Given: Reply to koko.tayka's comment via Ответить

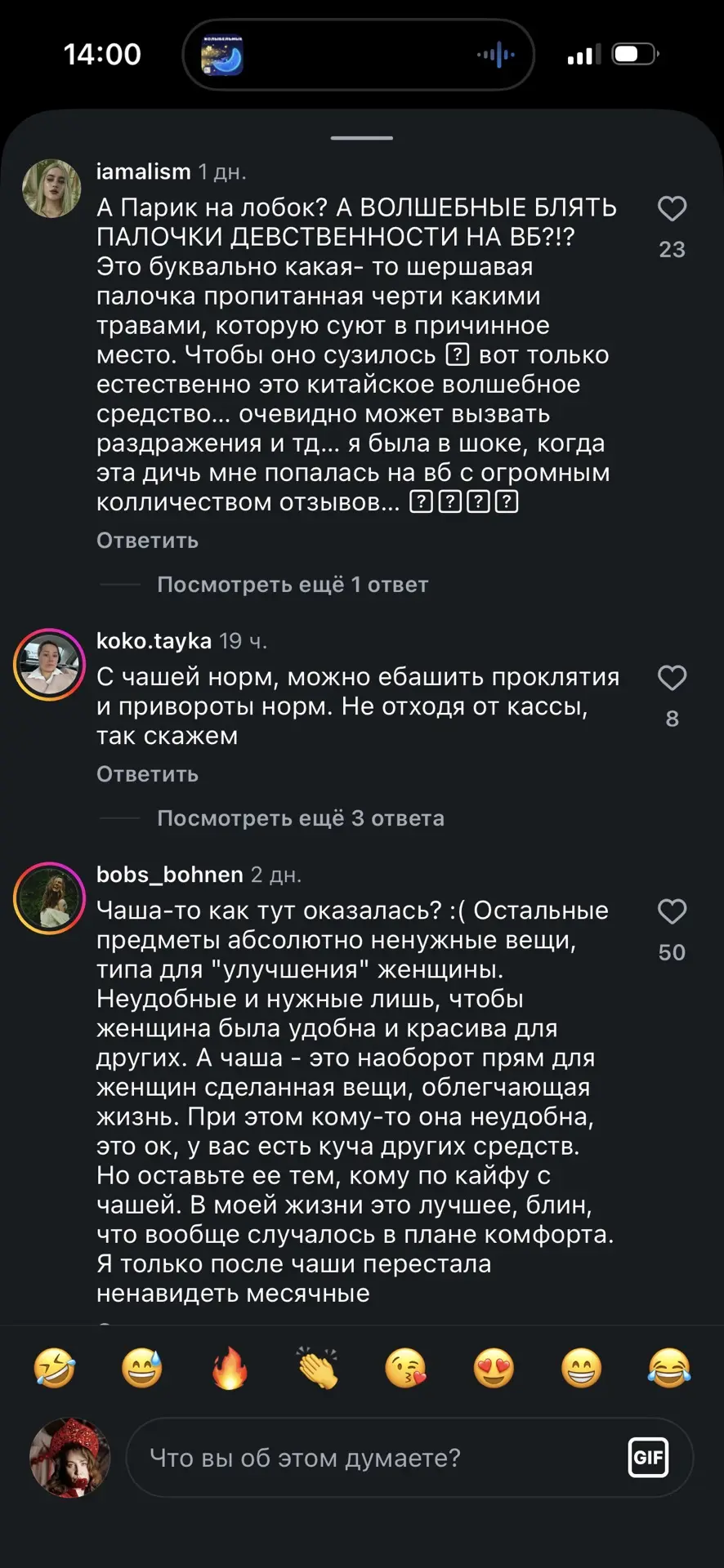Looking at the screenshot, I should coord(147,774).
